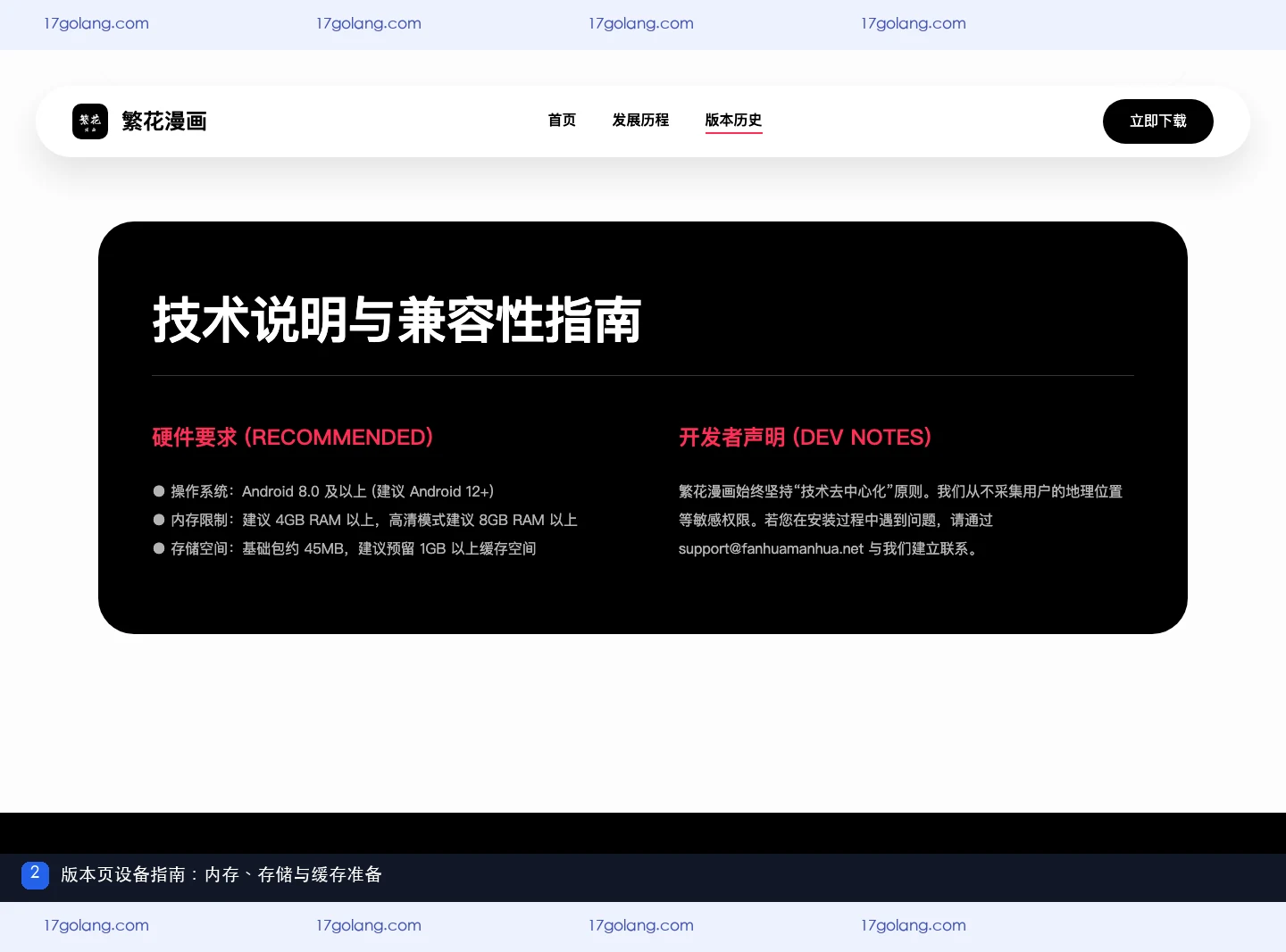Viewport: 1286px width, 952px height.
Task: Click the 开发者声明 (DEV NOTES) section title
Action: (x=805, y=438)
